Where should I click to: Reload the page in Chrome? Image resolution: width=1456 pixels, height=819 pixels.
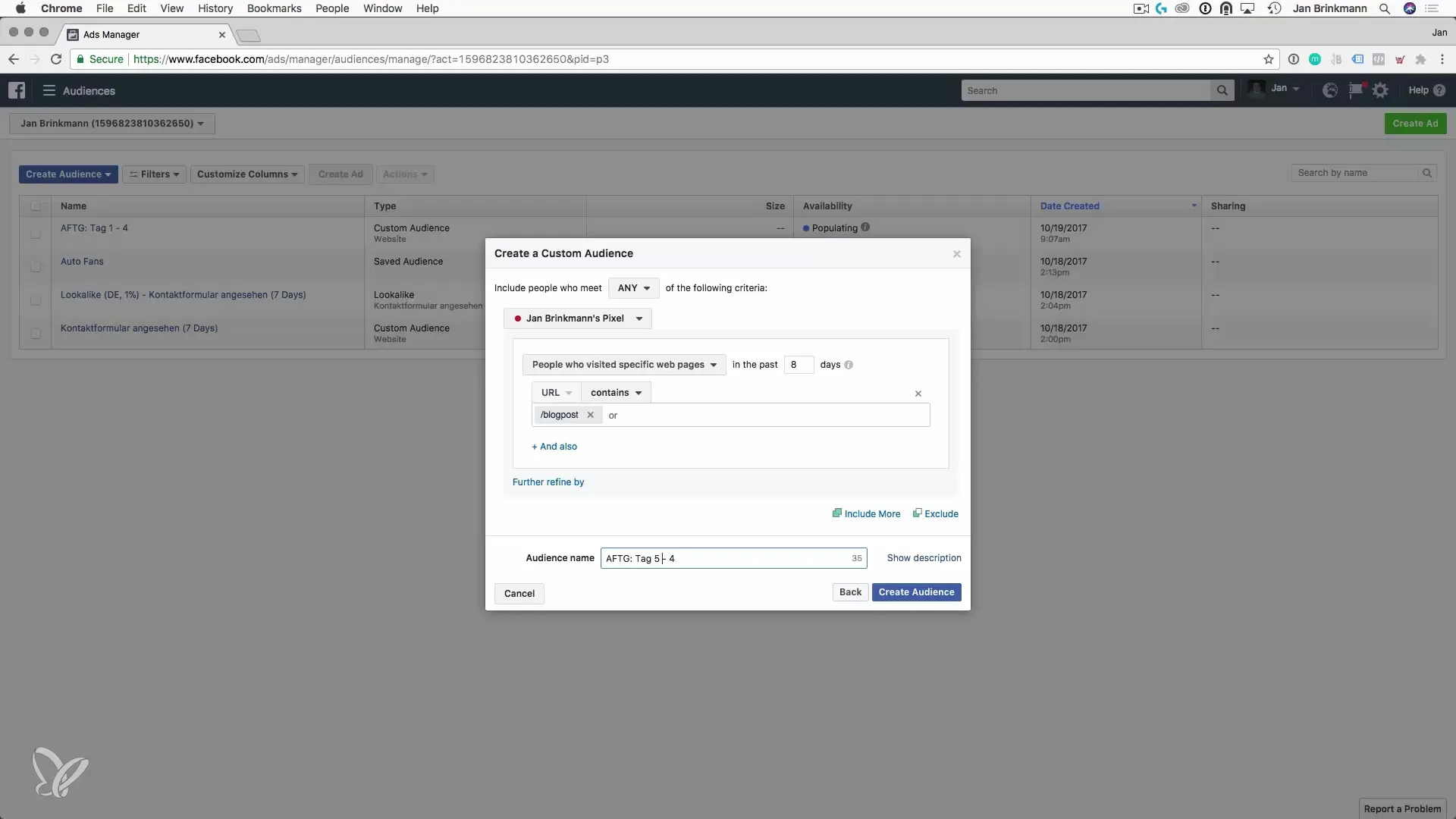point(56,59)
